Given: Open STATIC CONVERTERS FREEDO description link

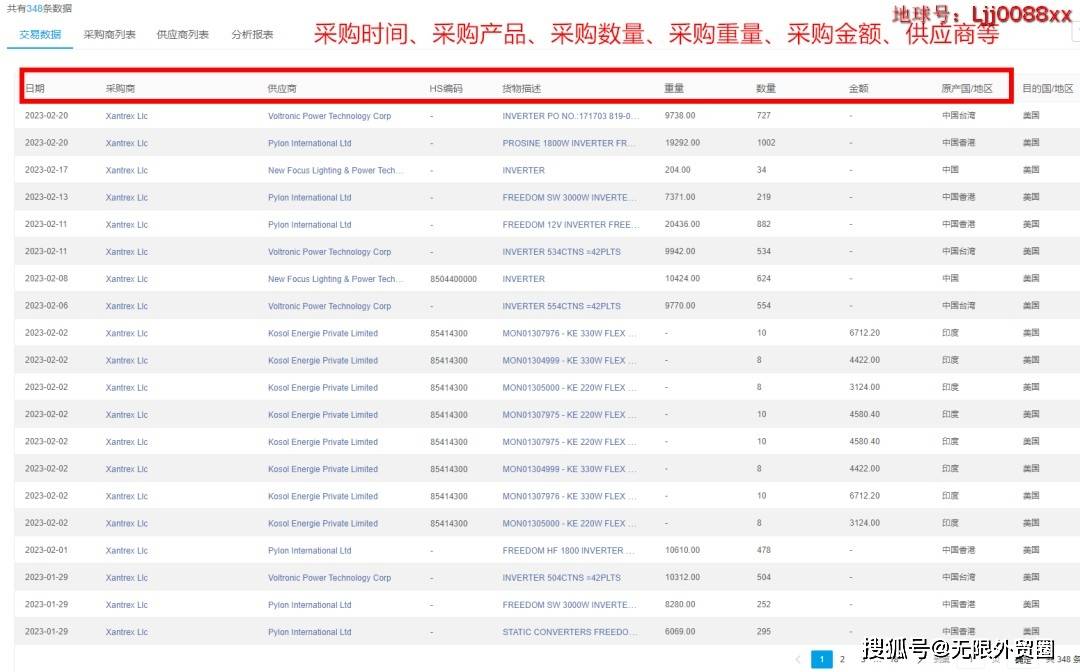Looking at the screenshot, I should [x=569, y=631].
